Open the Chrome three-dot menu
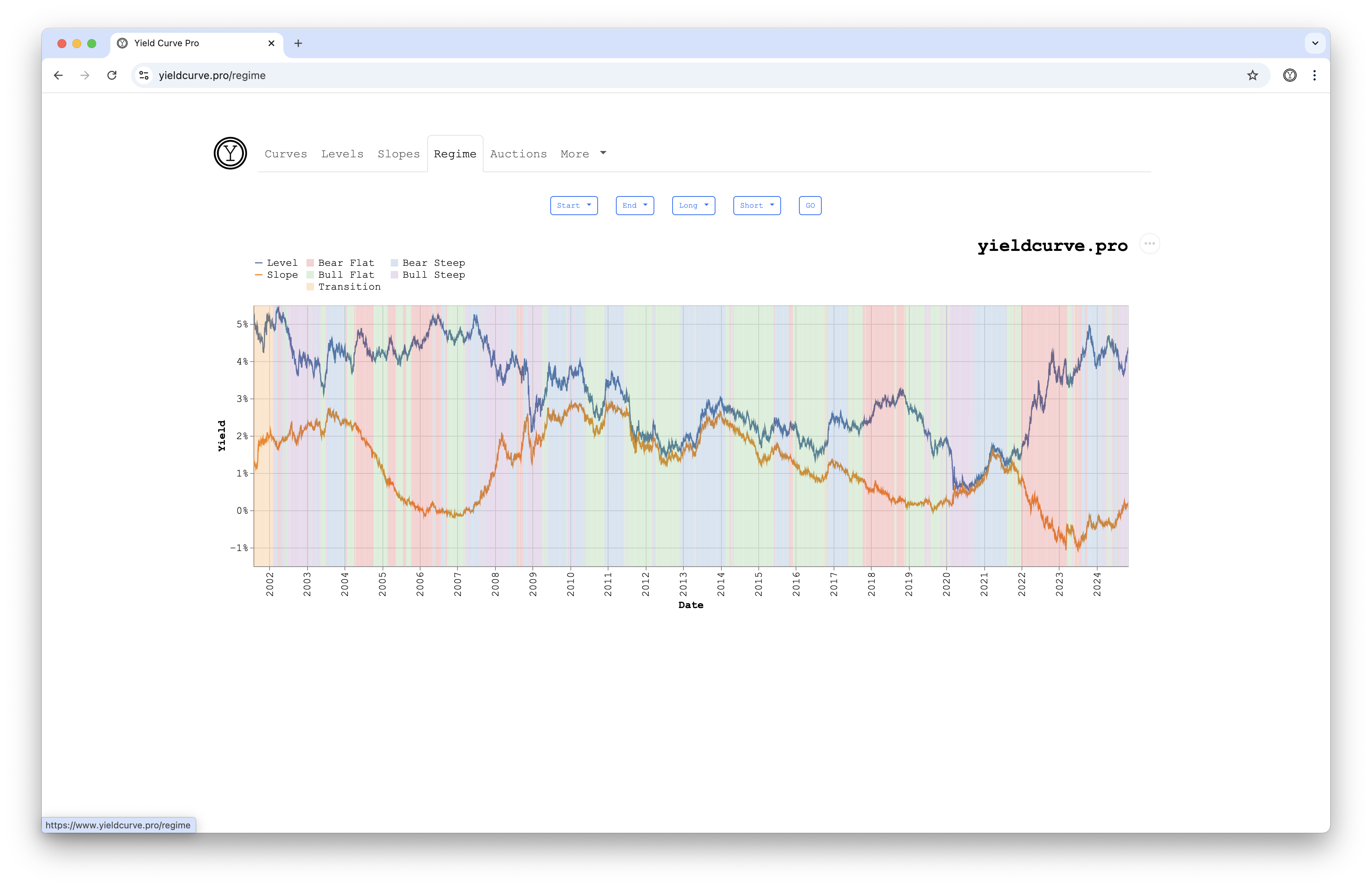 (1314, 75)
